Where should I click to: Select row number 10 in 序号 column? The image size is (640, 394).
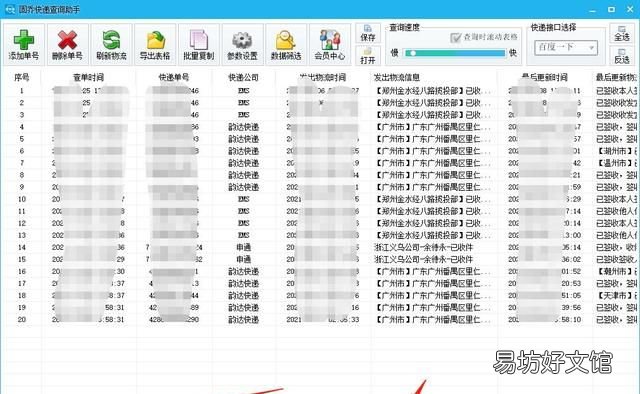coord(22,199)
